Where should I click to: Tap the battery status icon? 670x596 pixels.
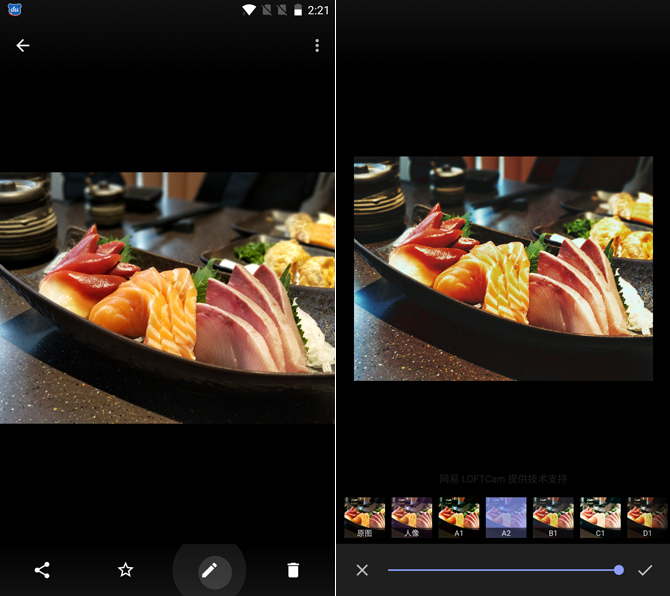tap(298, 10)
